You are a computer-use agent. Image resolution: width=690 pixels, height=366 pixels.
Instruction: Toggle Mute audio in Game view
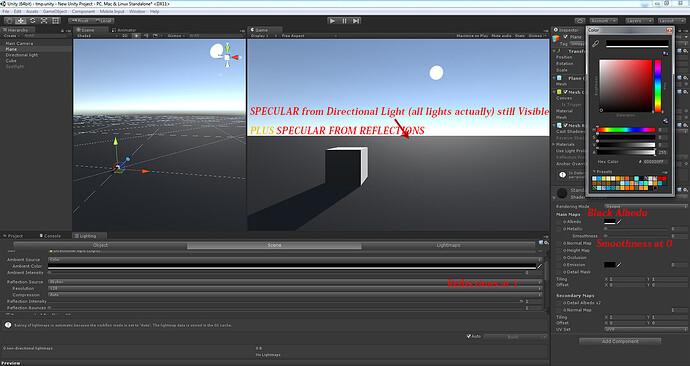[501, 36]
